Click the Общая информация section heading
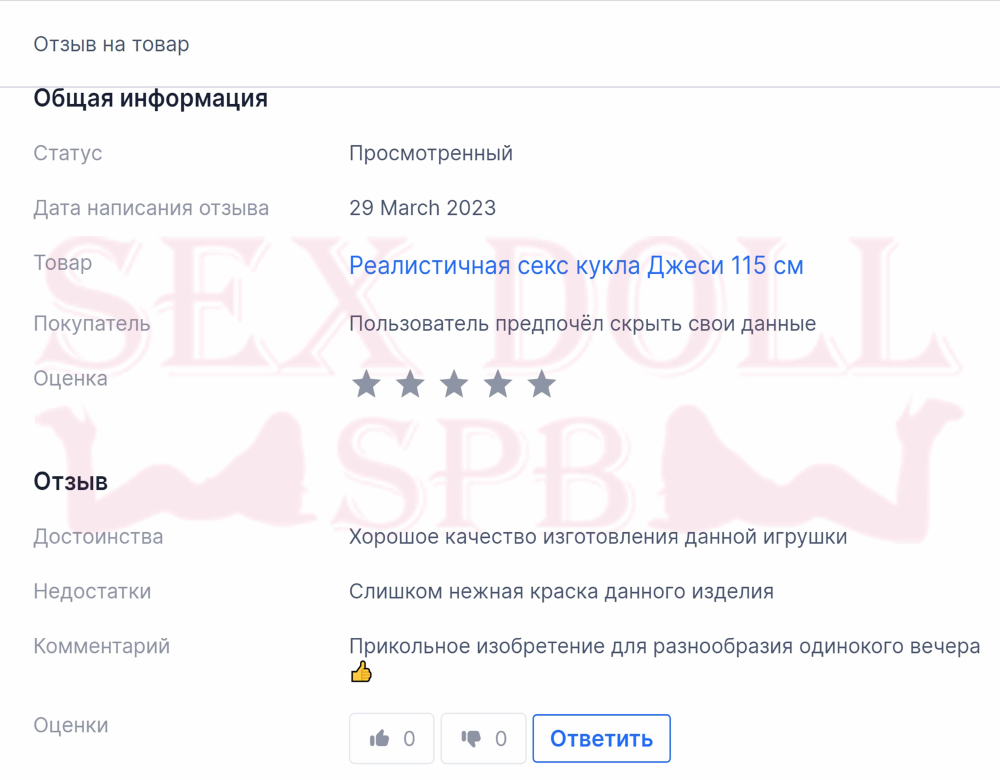Screen dimensions: 1000x780 [151, 98]
